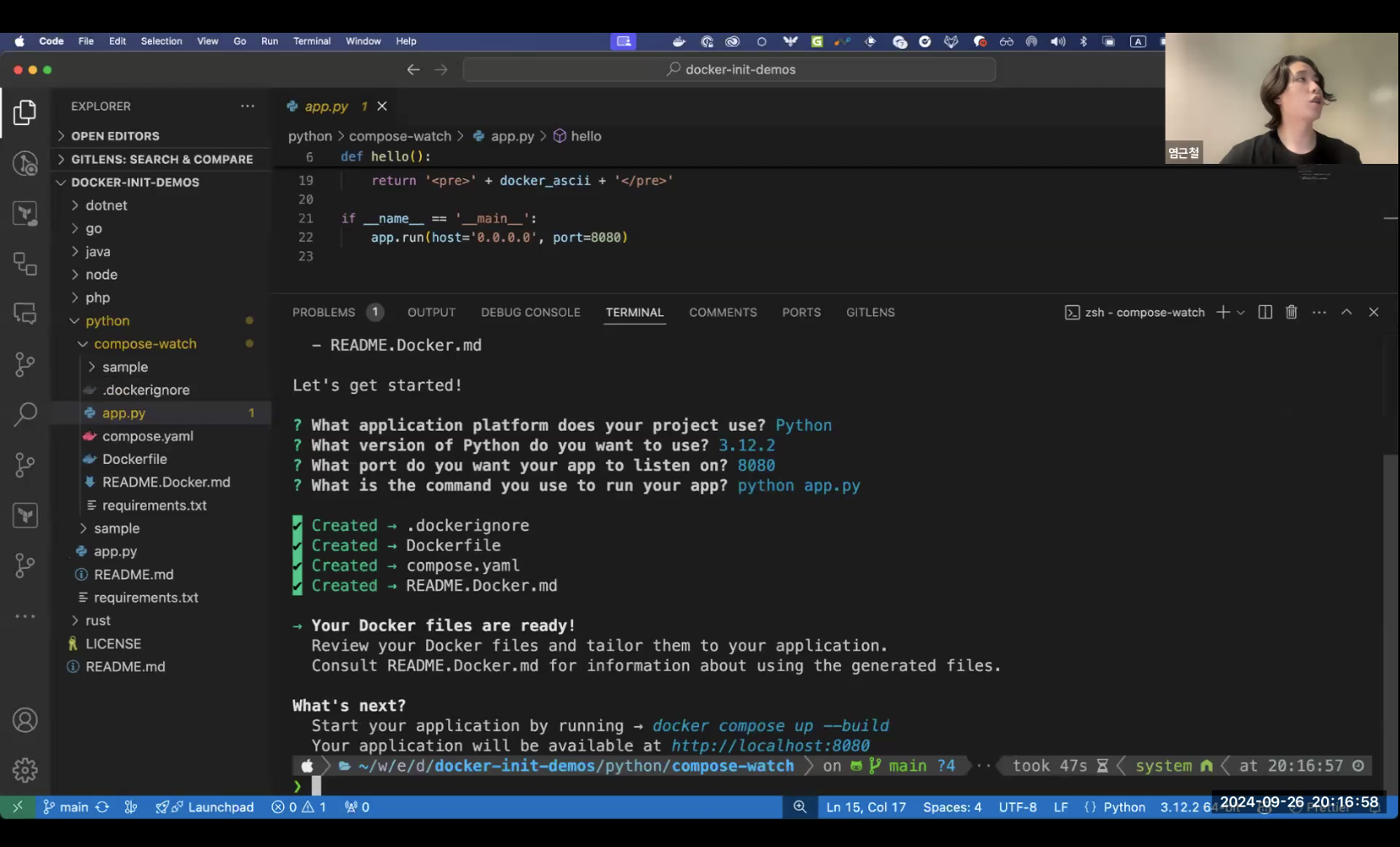Image resolution: width=1400 pixels, height=847 pixels.
Task: Open the Explorer view in activity bar
Action: 25,112
